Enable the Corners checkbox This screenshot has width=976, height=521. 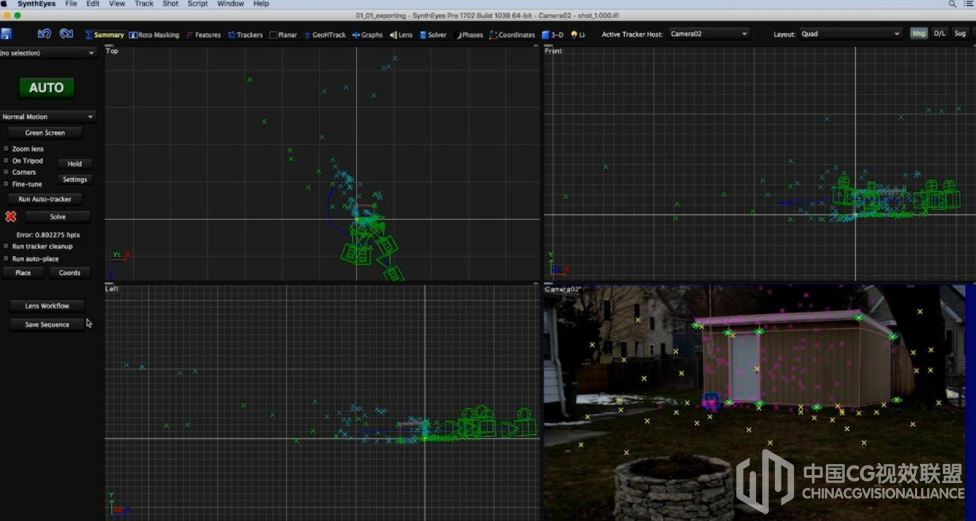[x=6, y=172]
